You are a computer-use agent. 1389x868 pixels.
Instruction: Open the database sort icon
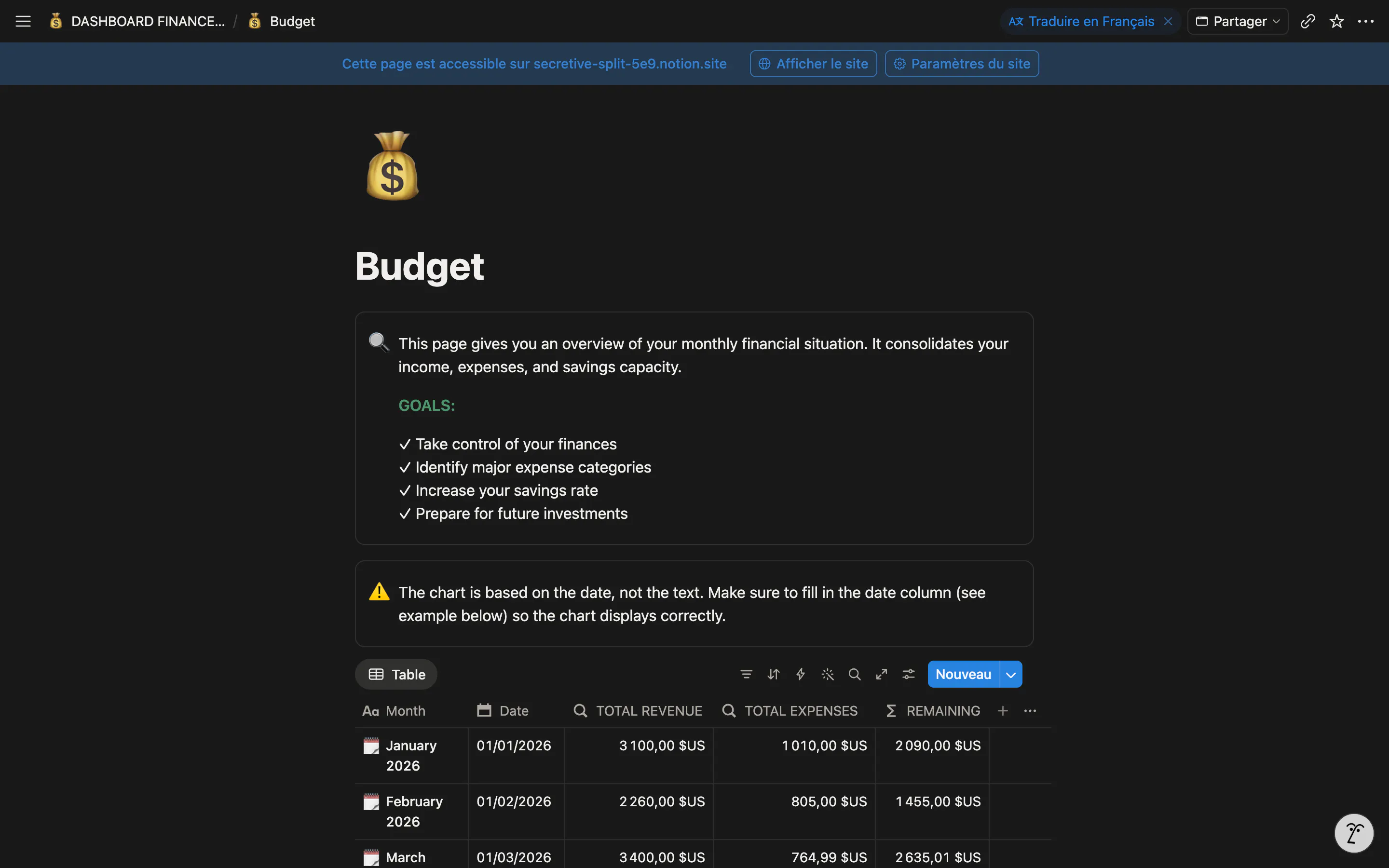pos(774,674)
